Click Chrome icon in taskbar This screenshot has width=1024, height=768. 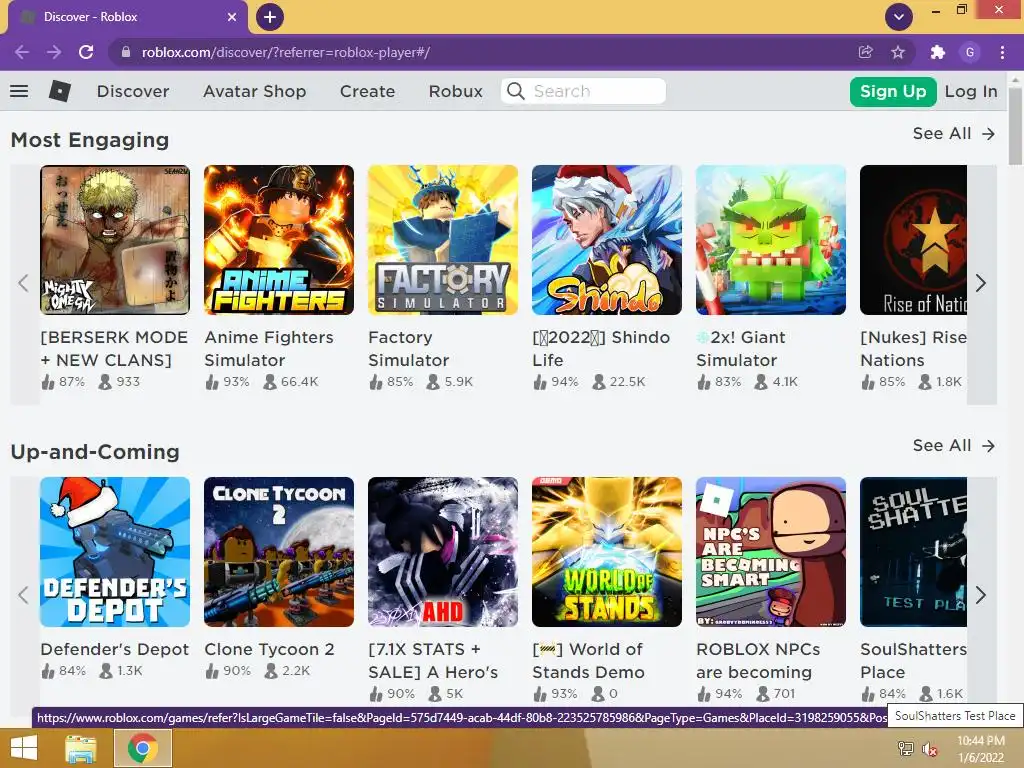pyautogui.click(x=143, y=748)
